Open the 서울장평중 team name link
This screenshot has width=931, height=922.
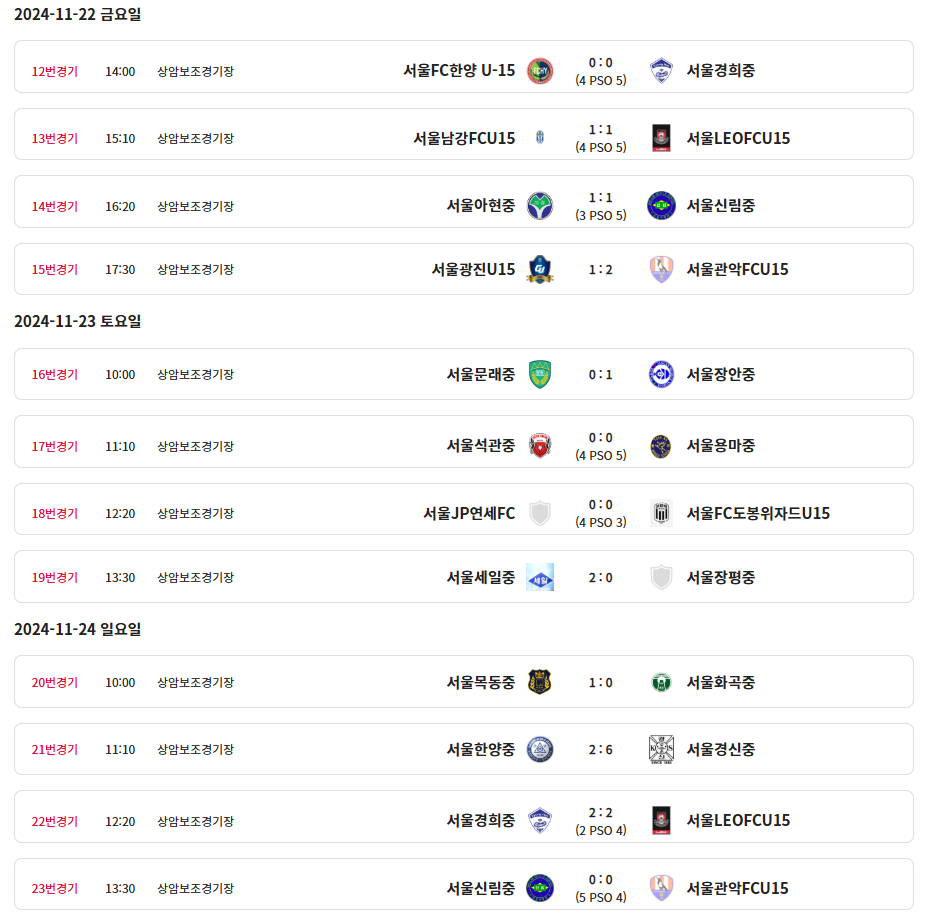720,577
